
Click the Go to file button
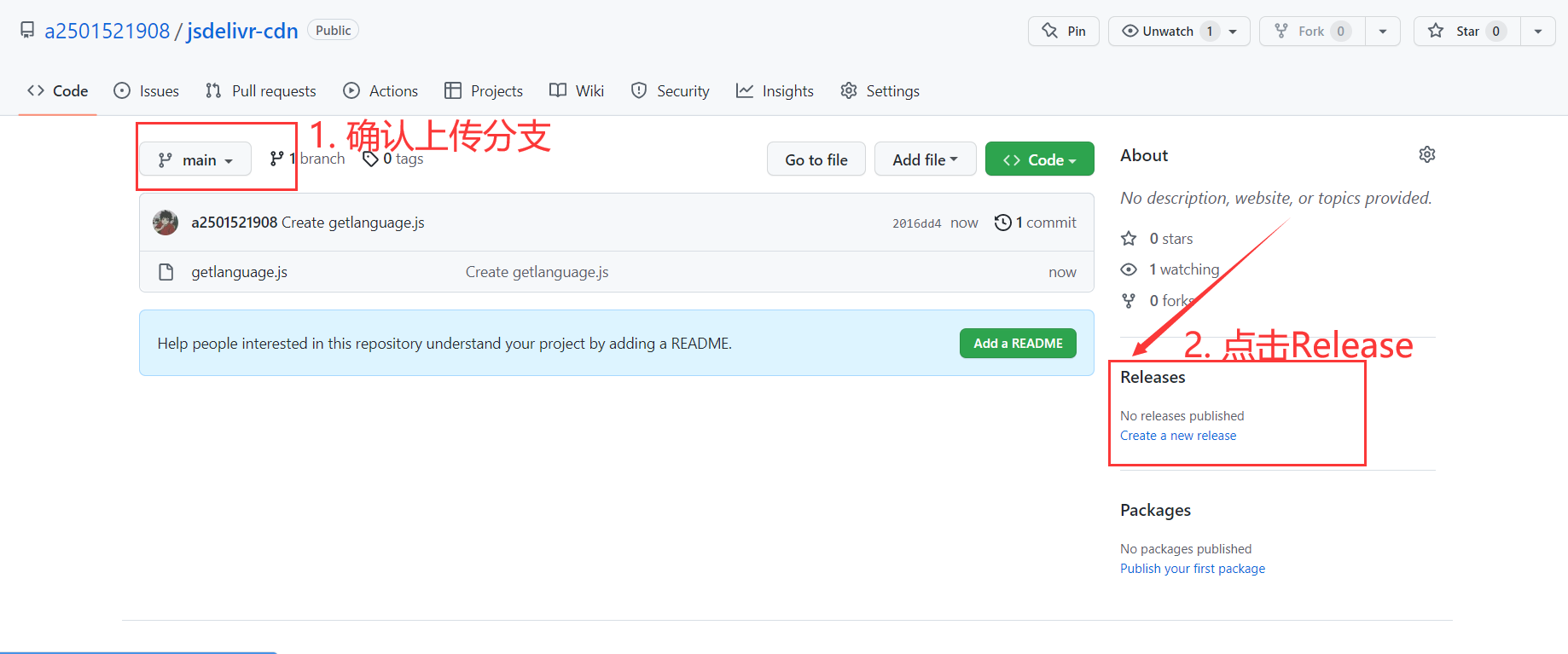click(x=816, y=159)
